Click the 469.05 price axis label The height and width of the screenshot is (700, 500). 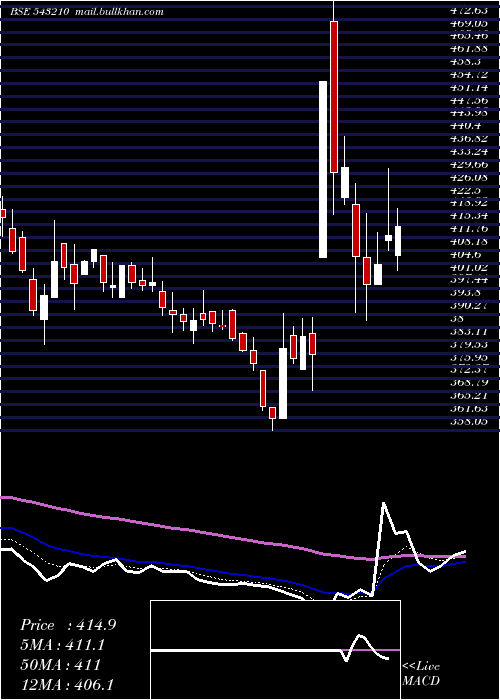pos(468,22)
